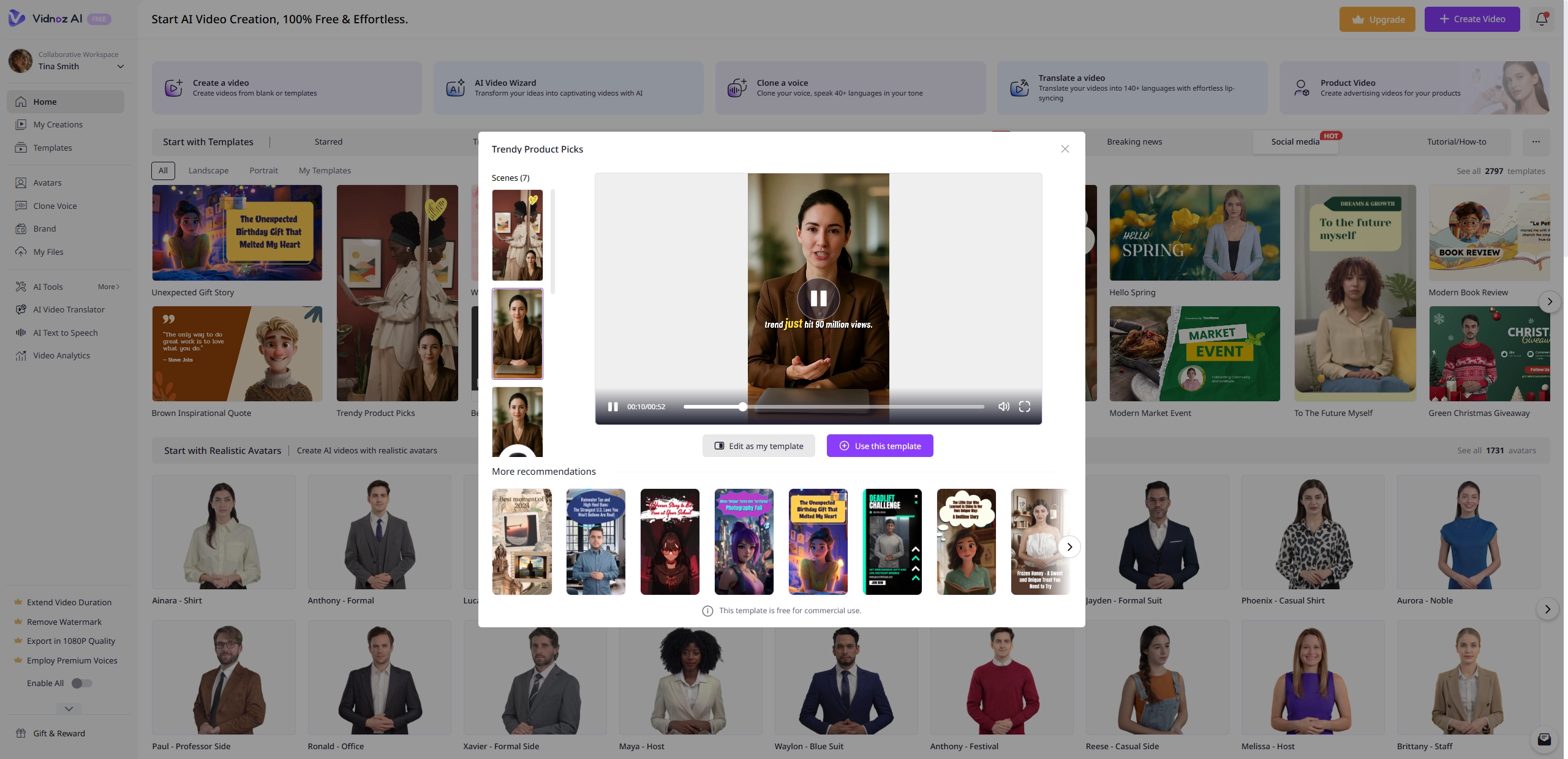Open the support chat icon bottom-right
This screenshot has height=759, width=1568.
(x=1544, y=739)
